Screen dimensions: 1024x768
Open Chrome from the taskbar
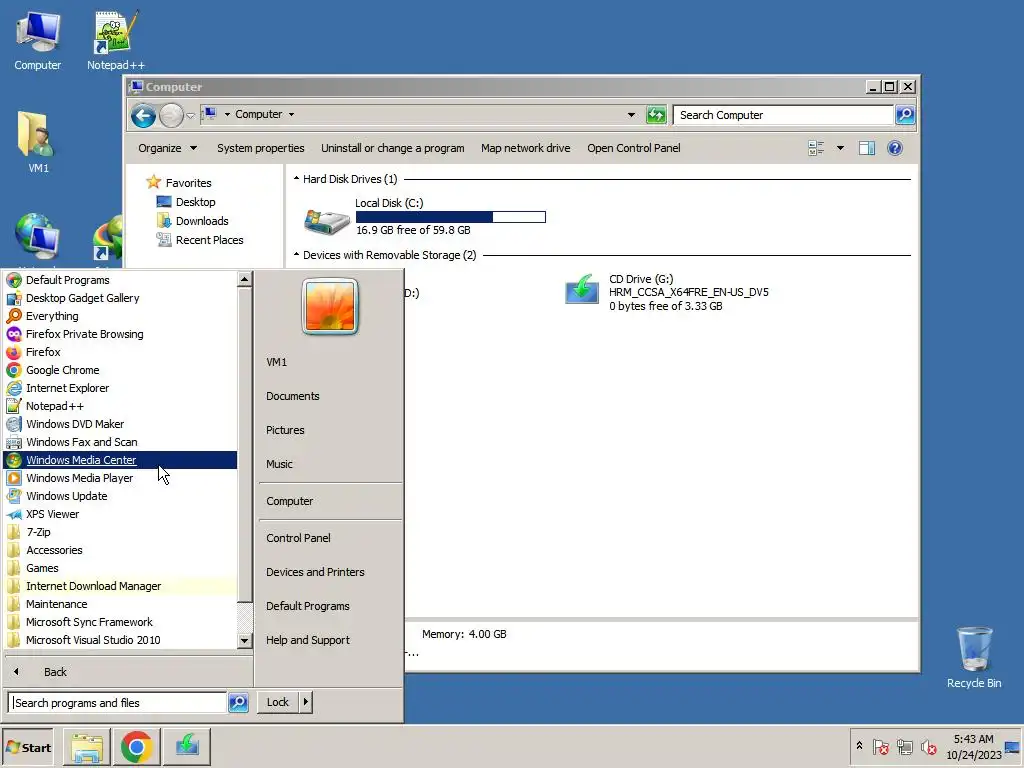136,746
